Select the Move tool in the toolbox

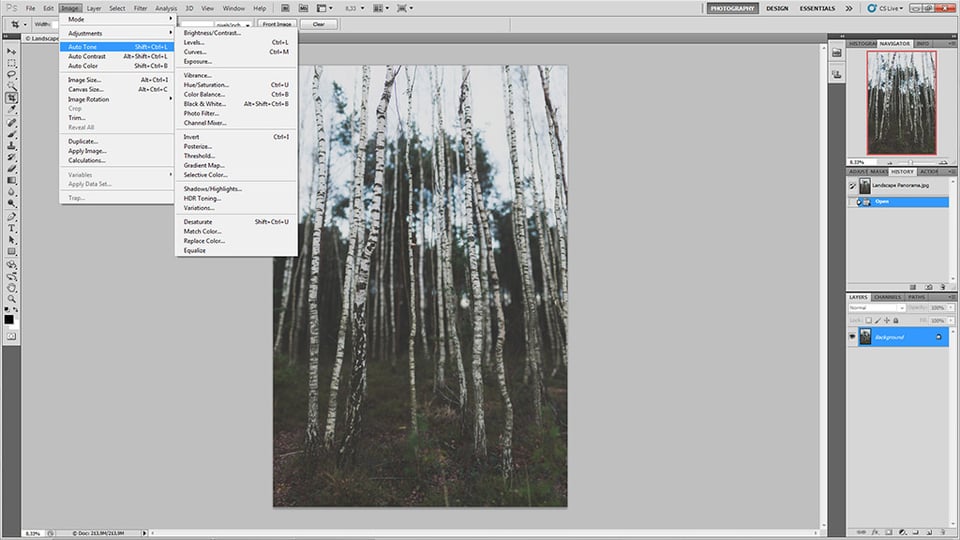(11, 51)
